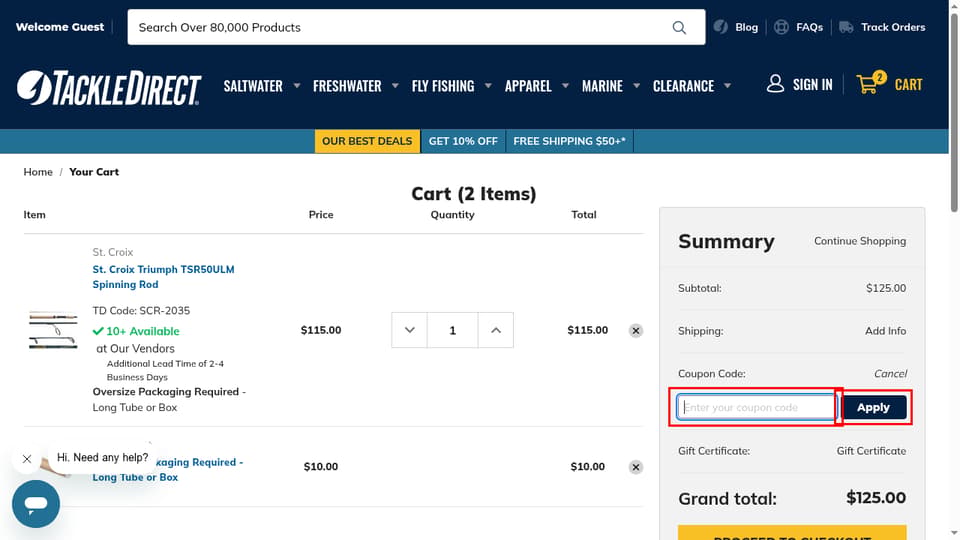Expand the Saltwater dropdown arrow
This screenshot has width=960, height=540.
click(x=297, y=86)
